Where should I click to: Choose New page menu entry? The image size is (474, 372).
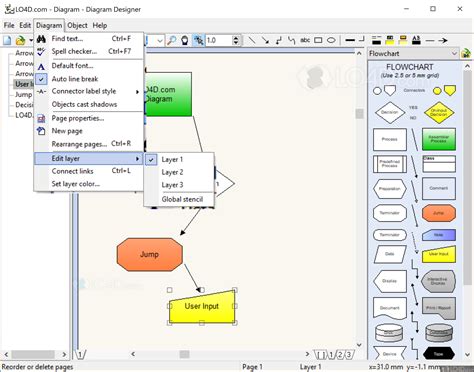[89, 131]
